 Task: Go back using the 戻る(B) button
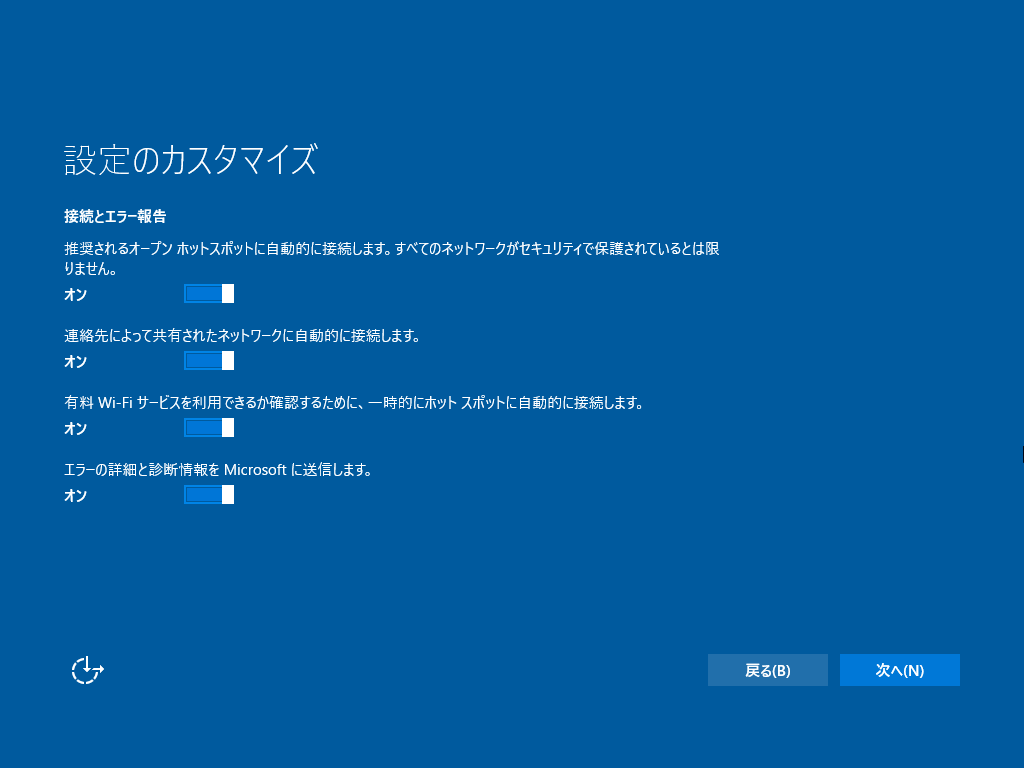tap(768, 669)
